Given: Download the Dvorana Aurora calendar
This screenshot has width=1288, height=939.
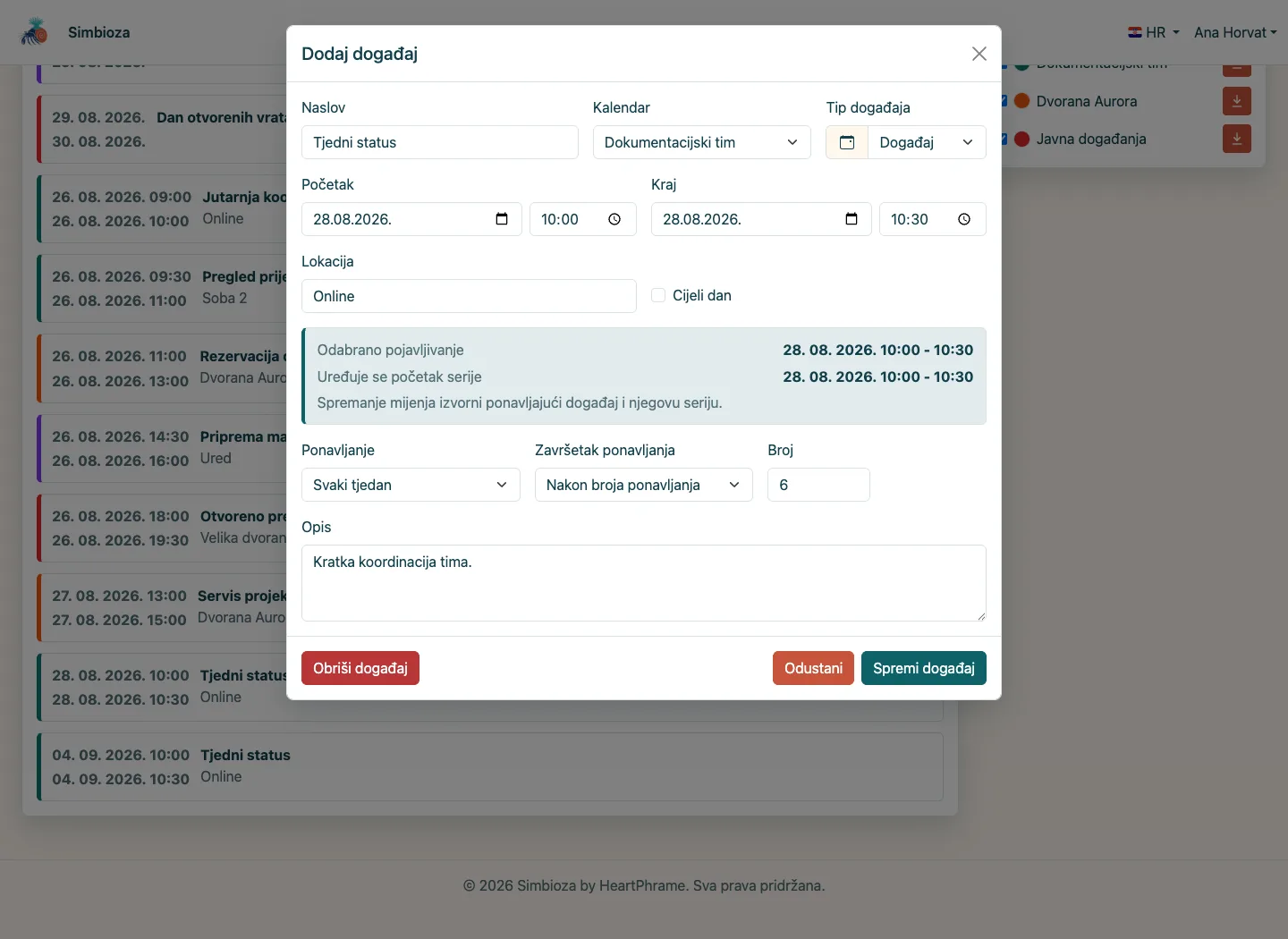Looking at the screenshot, I should pyautogui.click(x=1237, y=101).
